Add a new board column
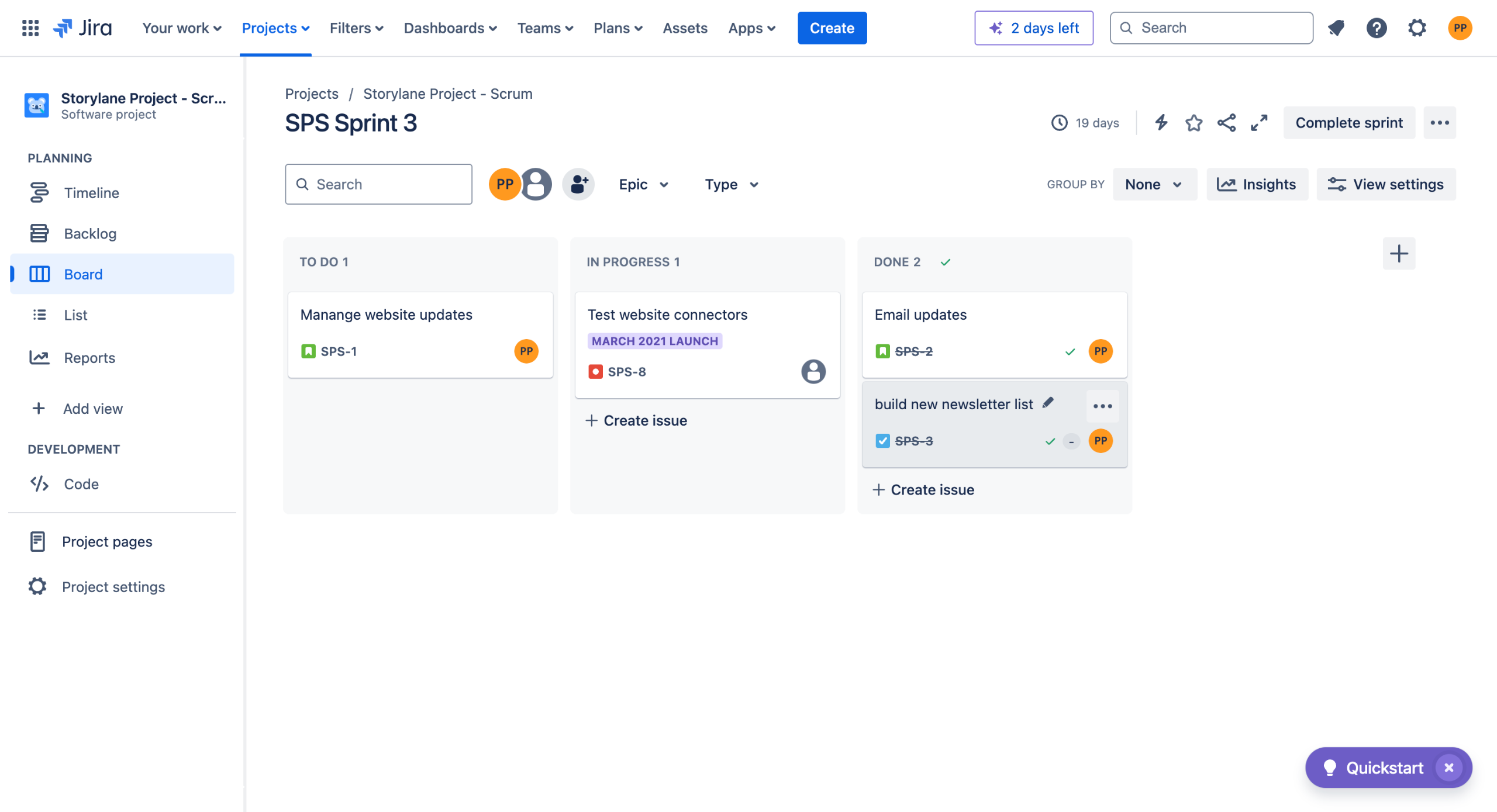Screen dimensions: 1497x812 [1399, 254]
